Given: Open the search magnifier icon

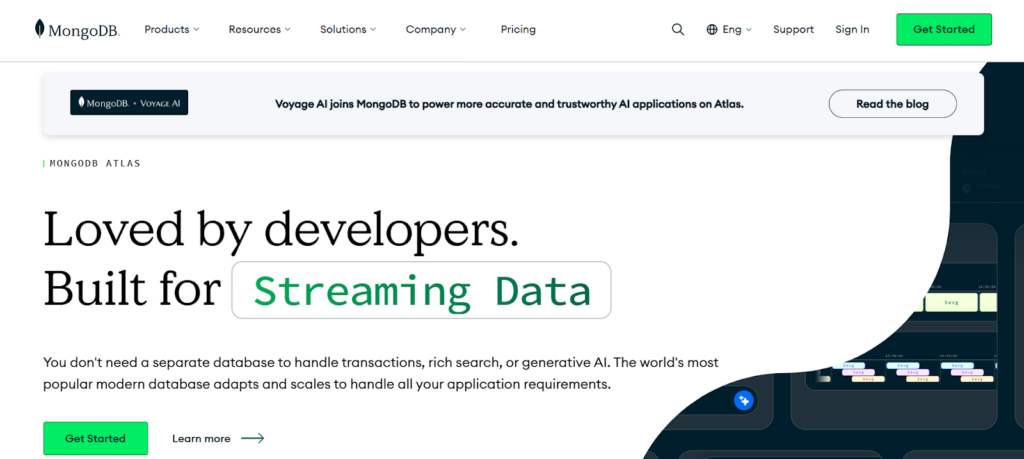Looking at the screenshot, I should 678,29.
